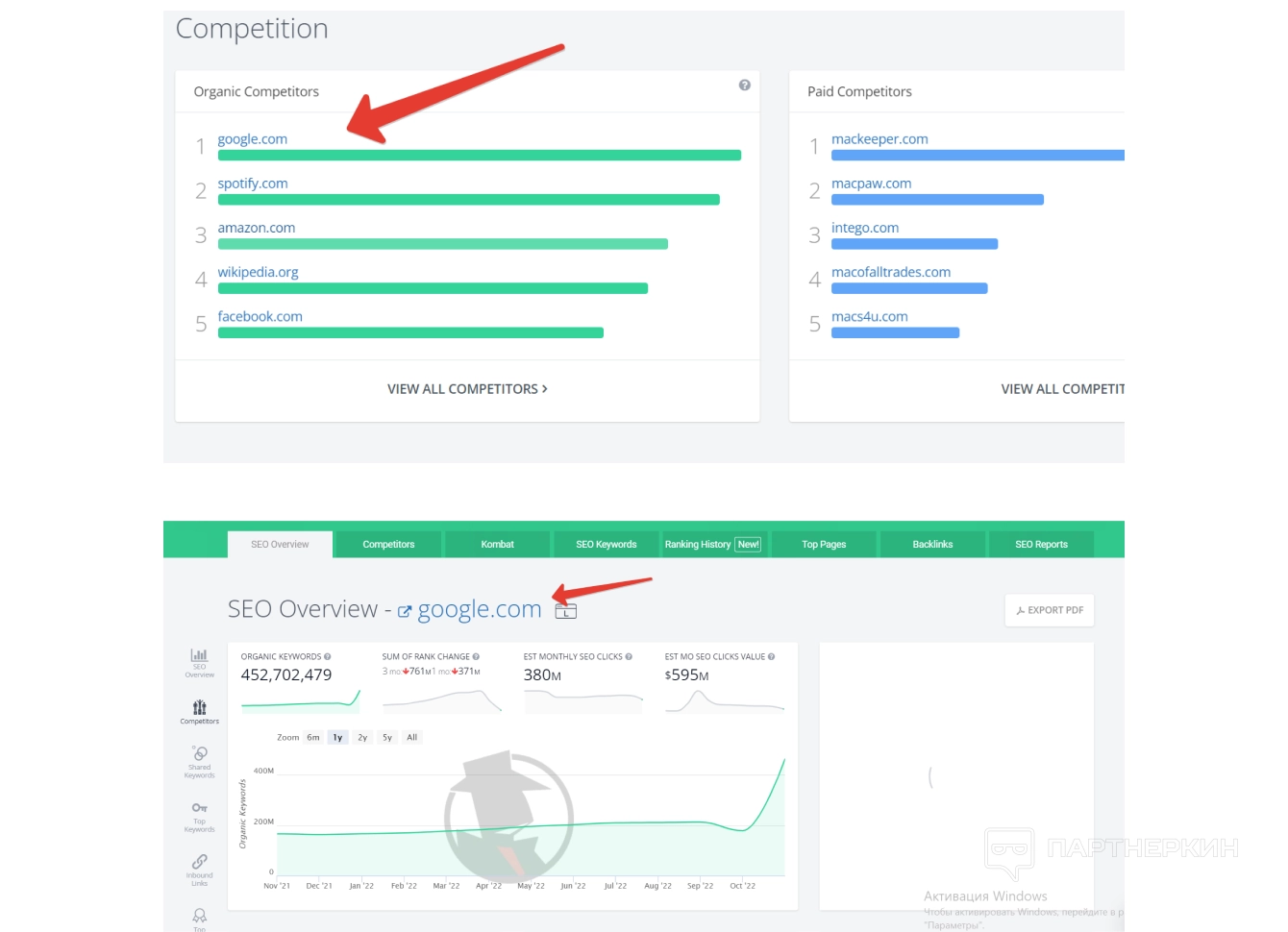Switch to the Competitors tab
Image resolution: width=1288 pixels, height=932 pixels.
388,544
